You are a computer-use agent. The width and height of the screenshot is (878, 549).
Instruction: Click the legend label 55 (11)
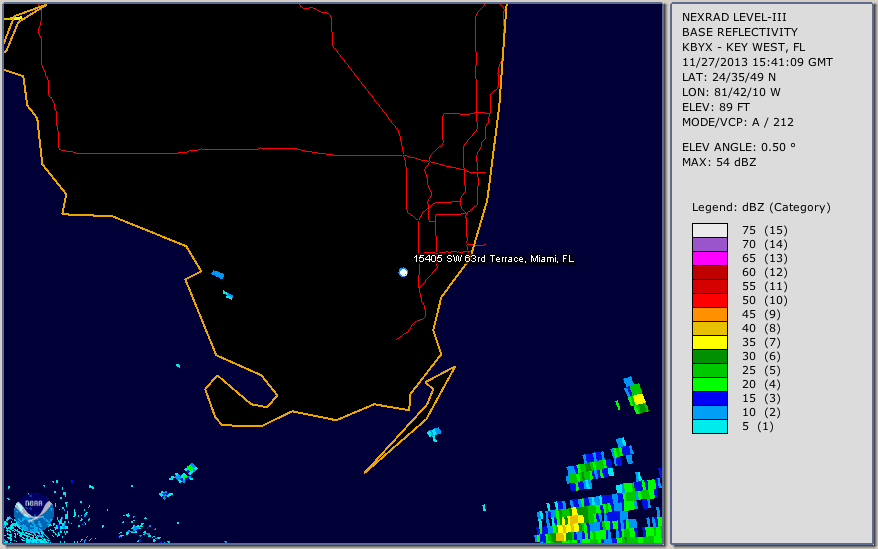pyautogui.click(x=764, y=286)
